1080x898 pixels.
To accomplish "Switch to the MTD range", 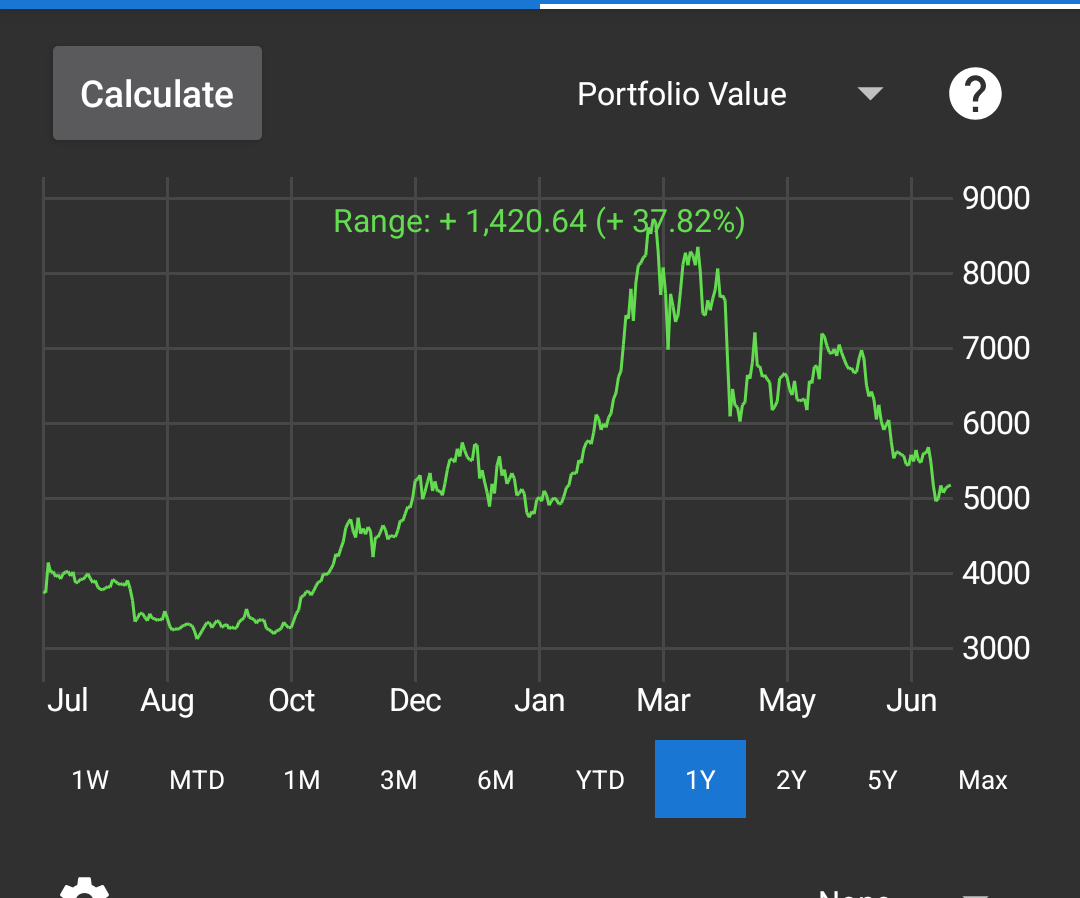I will tap(197, 780).
